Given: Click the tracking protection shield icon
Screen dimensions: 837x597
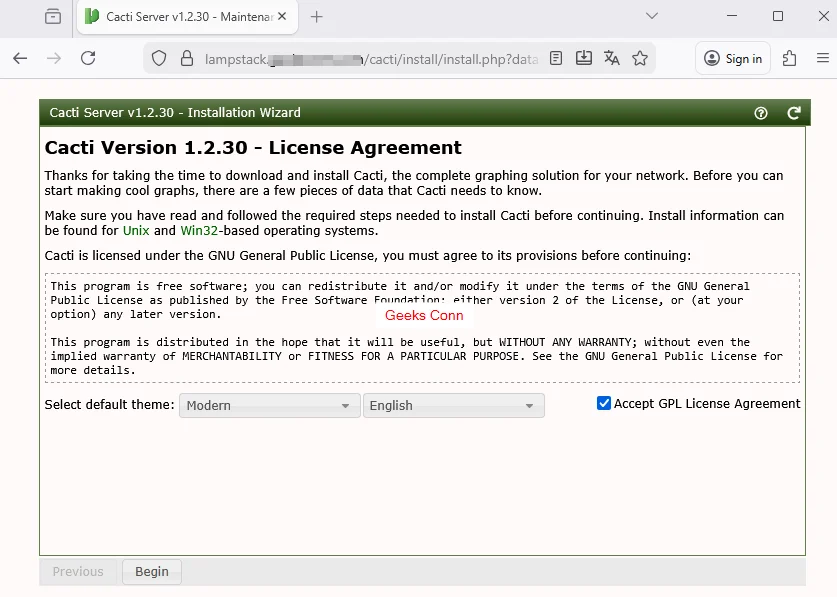Looking at the screenshot, I should 159,58.
